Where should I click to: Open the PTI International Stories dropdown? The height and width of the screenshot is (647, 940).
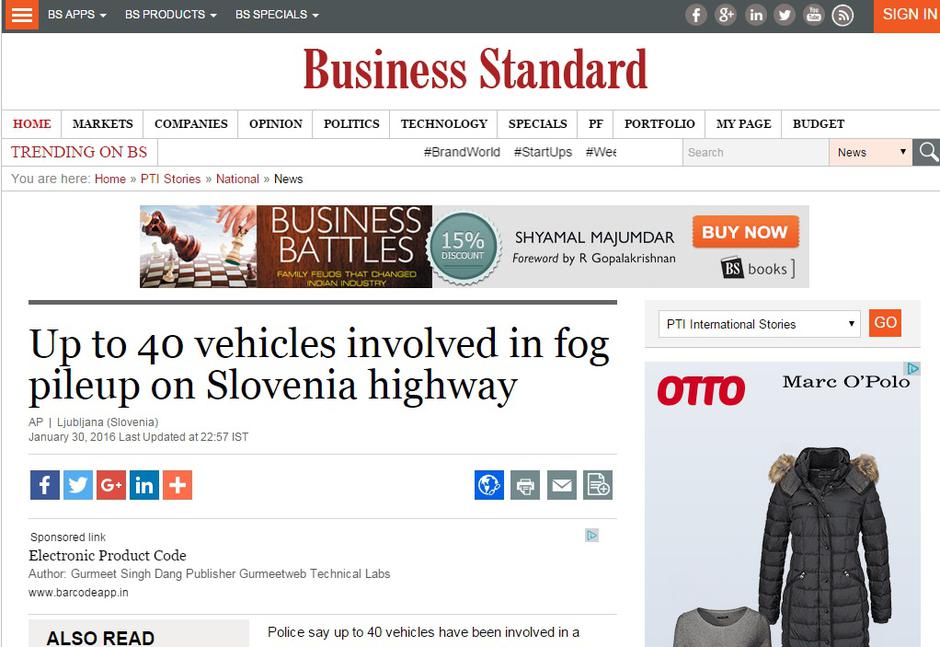[758, 323]
